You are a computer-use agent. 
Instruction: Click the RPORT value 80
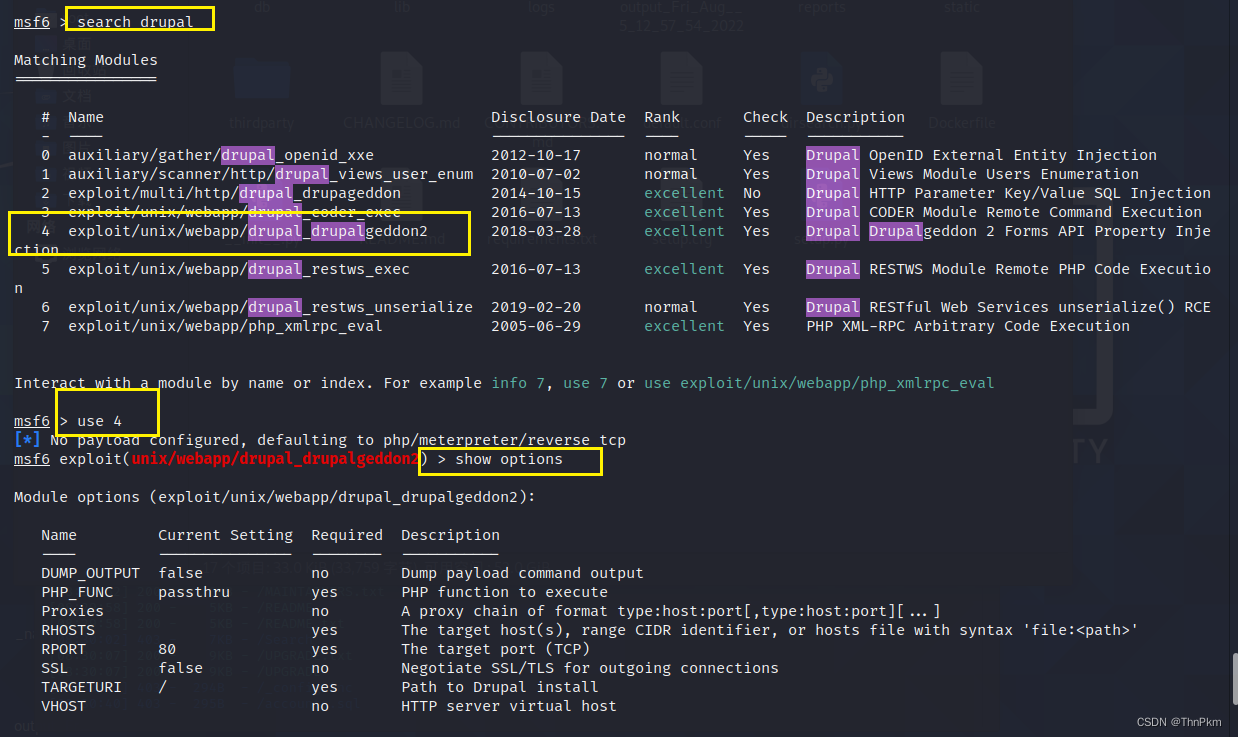point(167,649)
